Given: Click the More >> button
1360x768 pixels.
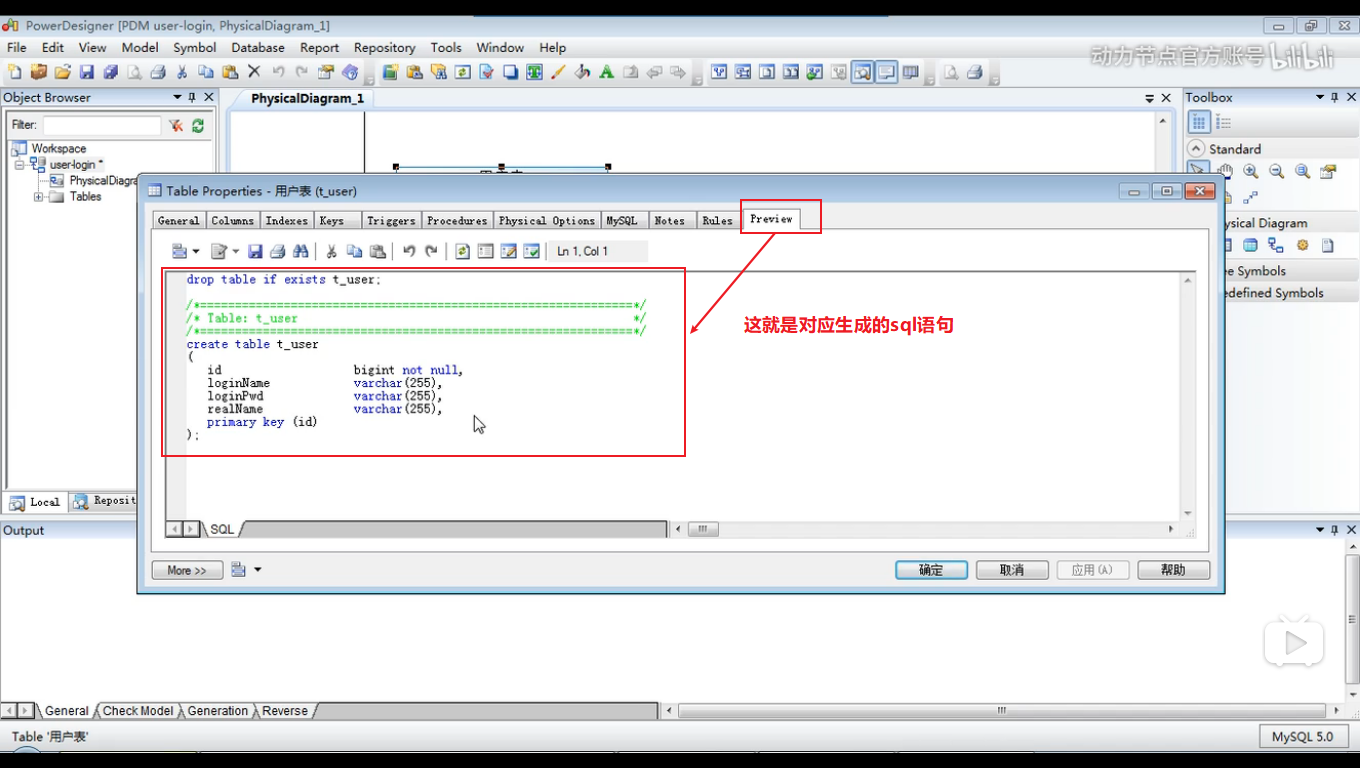Looking at the screenshot, I should click(x=187, y=570).
